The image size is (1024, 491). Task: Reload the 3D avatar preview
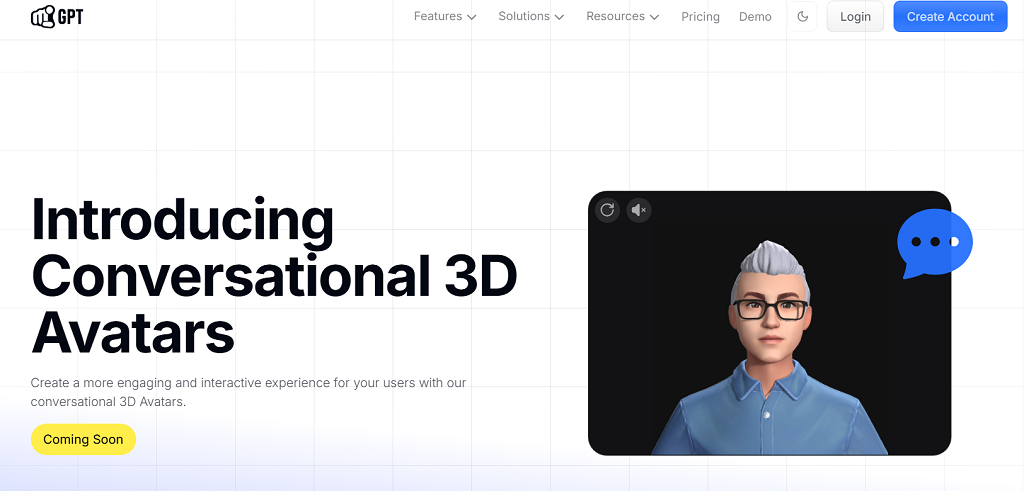[607, 210]
